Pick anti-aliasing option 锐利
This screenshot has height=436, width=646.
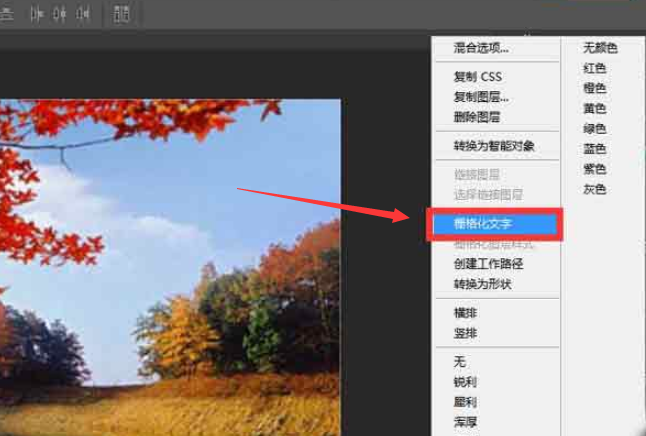465,382
